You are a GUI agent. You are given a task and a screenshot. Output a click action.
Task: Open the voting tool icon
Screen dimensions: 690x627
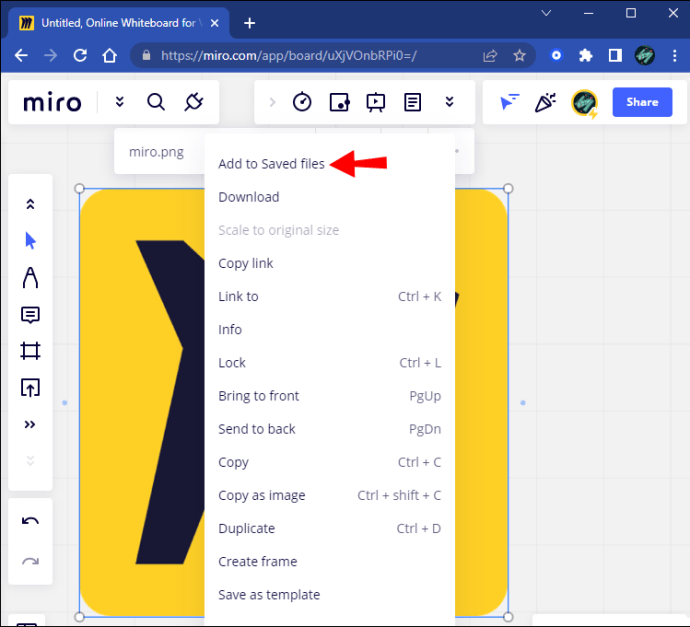tap(339, 102)
